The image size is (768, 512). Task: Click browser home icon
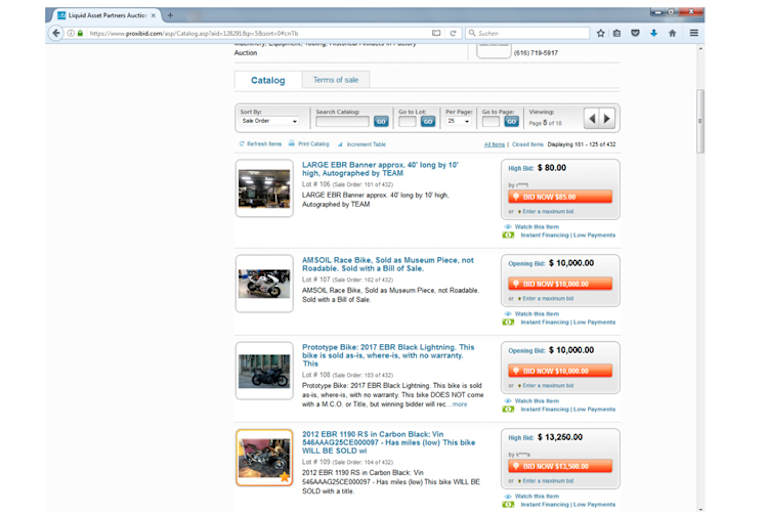(x=672, y=33)
